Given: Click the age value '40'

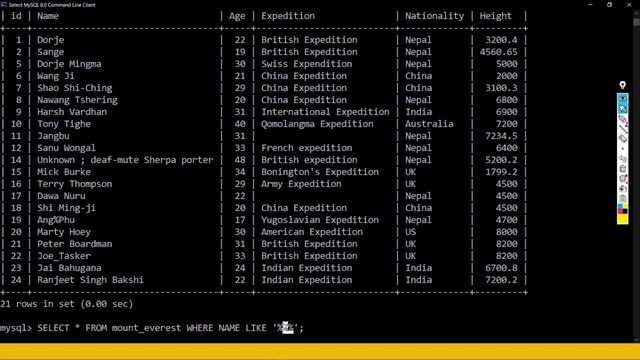Looking at the screenshot, I should [x=240, y=124].
